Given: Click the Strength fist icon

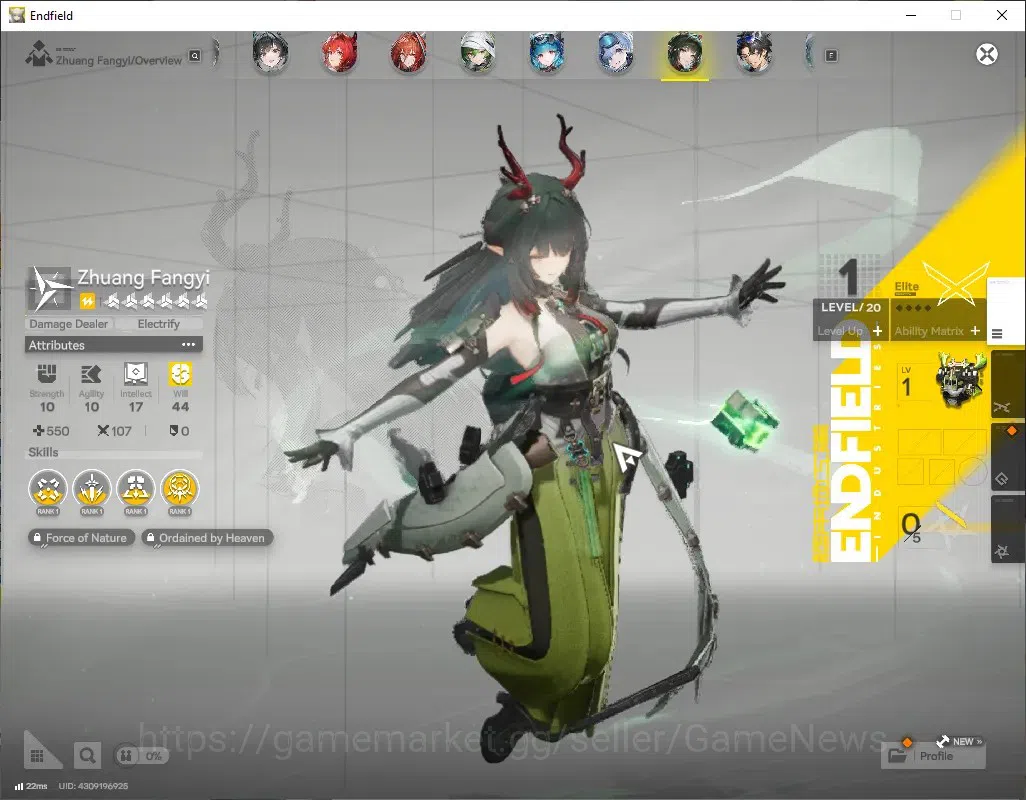Looking at the screenshot, I should click(x=46, y=374).
